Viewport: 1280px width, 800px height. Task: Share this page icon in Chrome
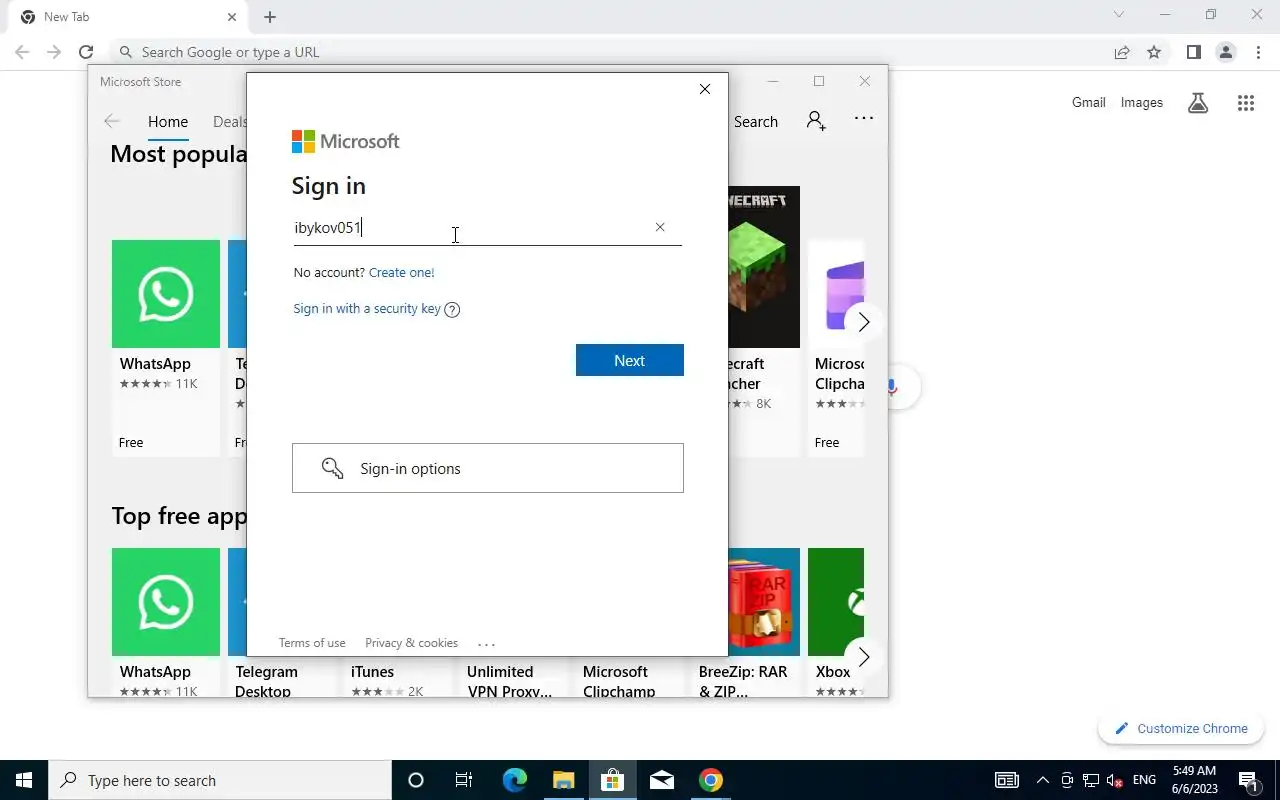tap(1122, 52)
